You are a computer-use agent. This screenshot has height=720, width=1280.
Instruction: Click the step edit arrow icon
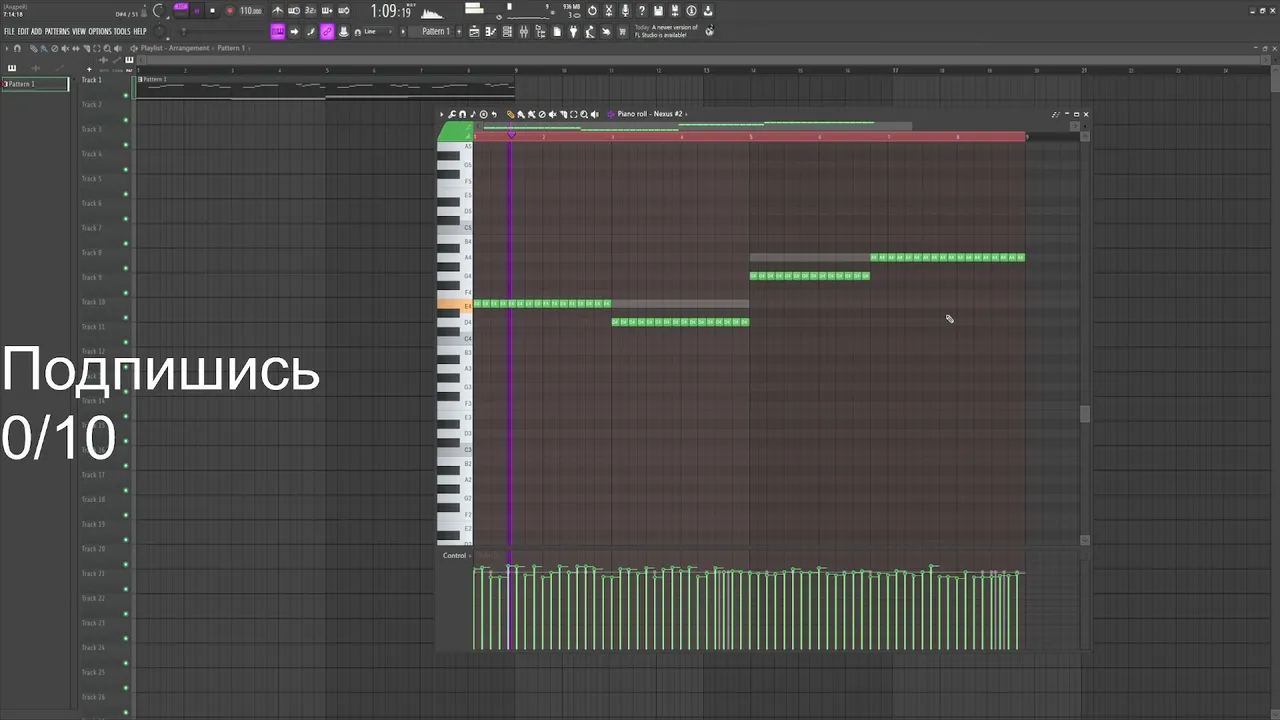[294, 31]
